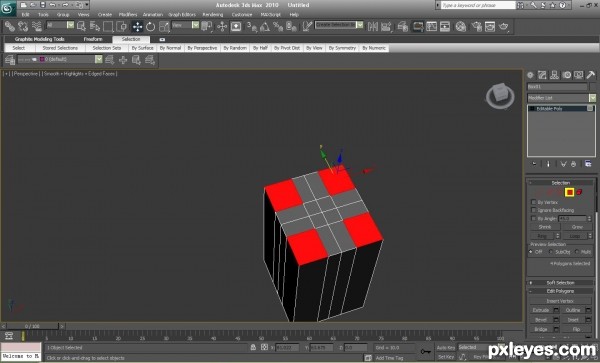Click the Align tool icon
This screenshot has height=363, width=600.
click(x=386, y=26)
